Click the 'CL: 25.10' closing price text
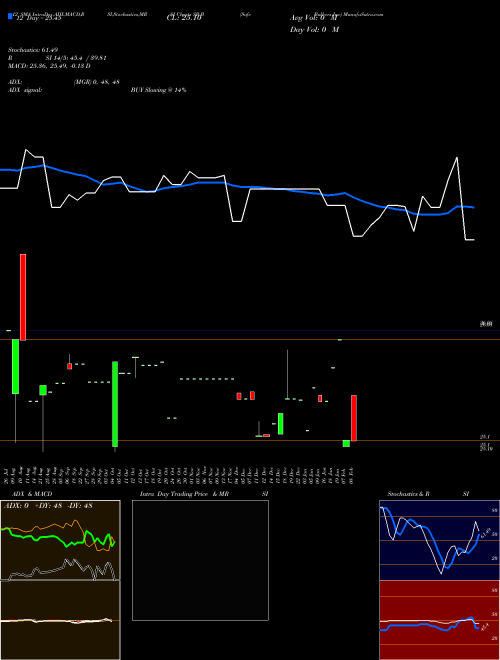The width and height of the screenshot is (500, 660). tap(184, 18)
